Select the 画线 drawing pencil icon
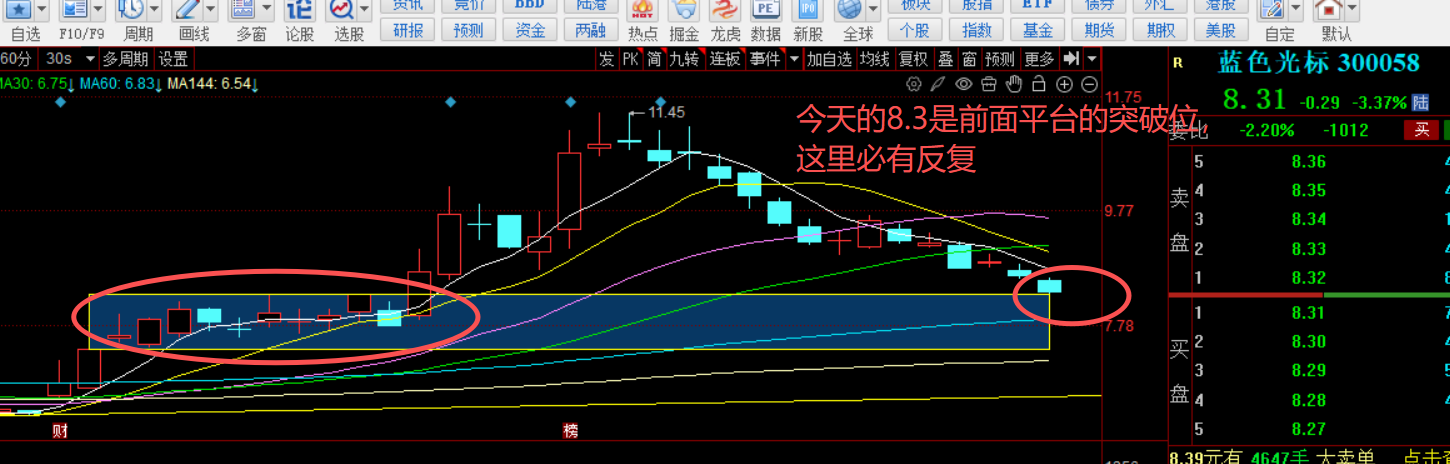Screen dimensions: 1450x464 [188, 9]
